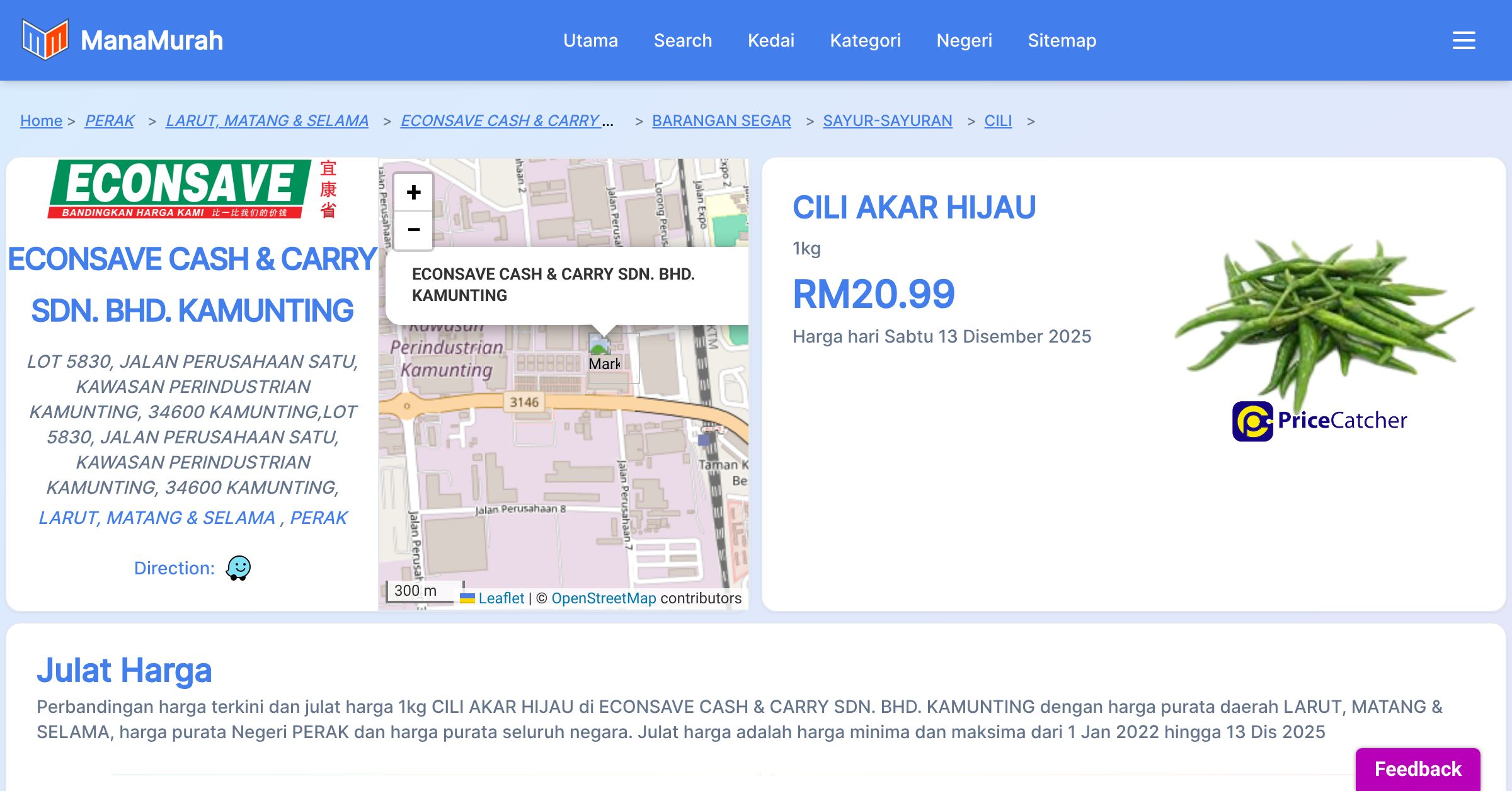This screenshot has width=1512, height=791.
Task: Open the SAYUR-SAYURAN breadcrumb link
Action: (x=887, y=120)
